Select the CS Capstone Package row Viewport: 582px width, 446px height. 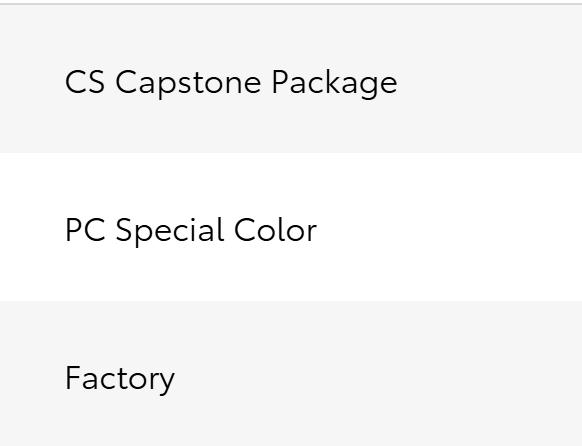pyautogui.click(x=291, y=79)
